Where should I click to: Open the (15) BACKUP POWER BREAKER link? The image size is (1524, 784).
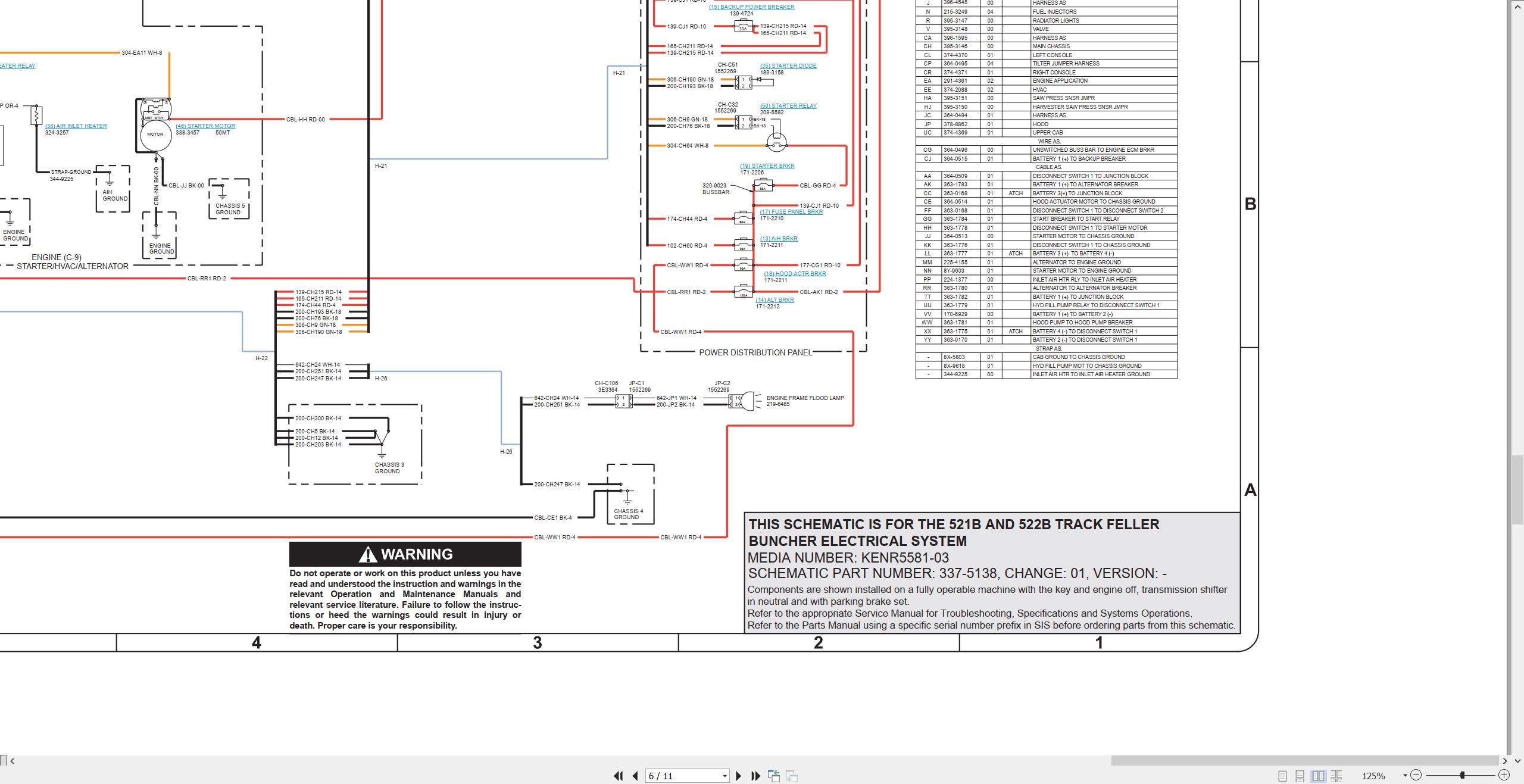click(751, 7)
